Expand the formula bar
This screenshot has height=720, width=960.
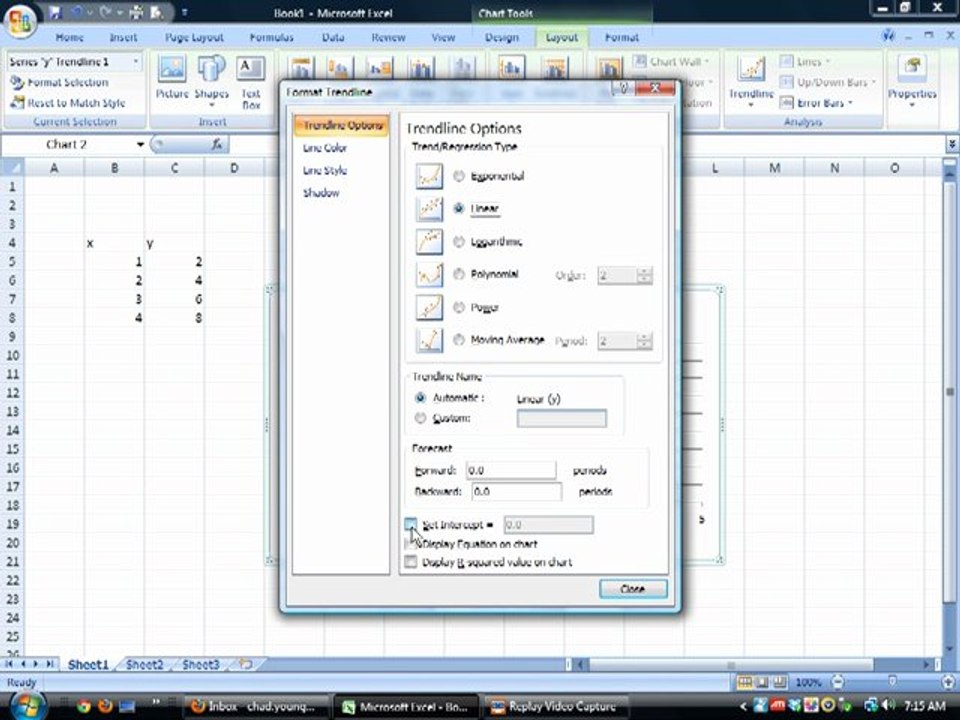pos(951,144)
